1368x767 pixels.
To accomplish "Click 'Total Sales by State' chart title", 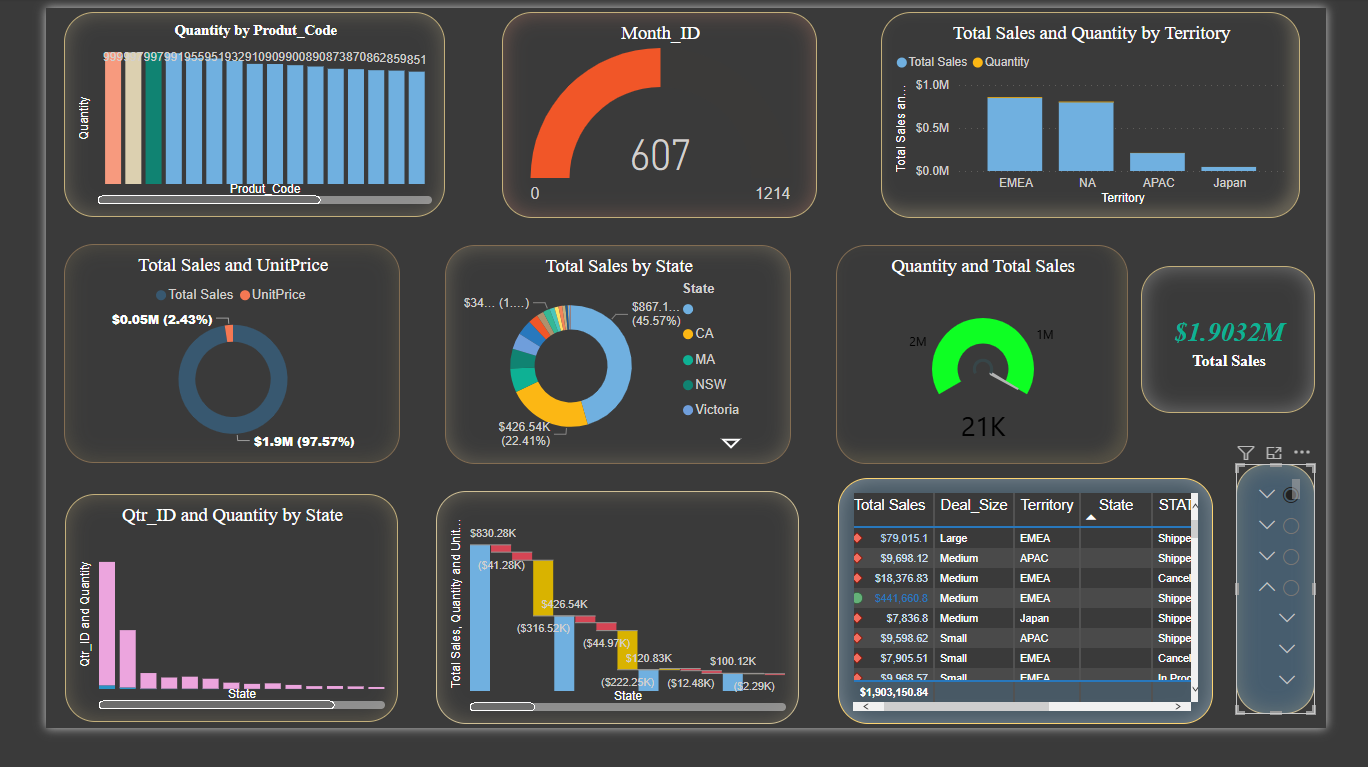I will [619, 266].
